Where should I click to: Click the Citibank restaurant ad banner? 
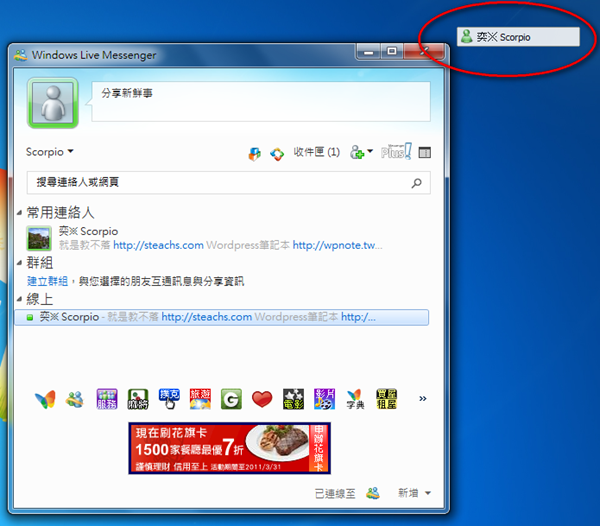click(x=230, y=448)
